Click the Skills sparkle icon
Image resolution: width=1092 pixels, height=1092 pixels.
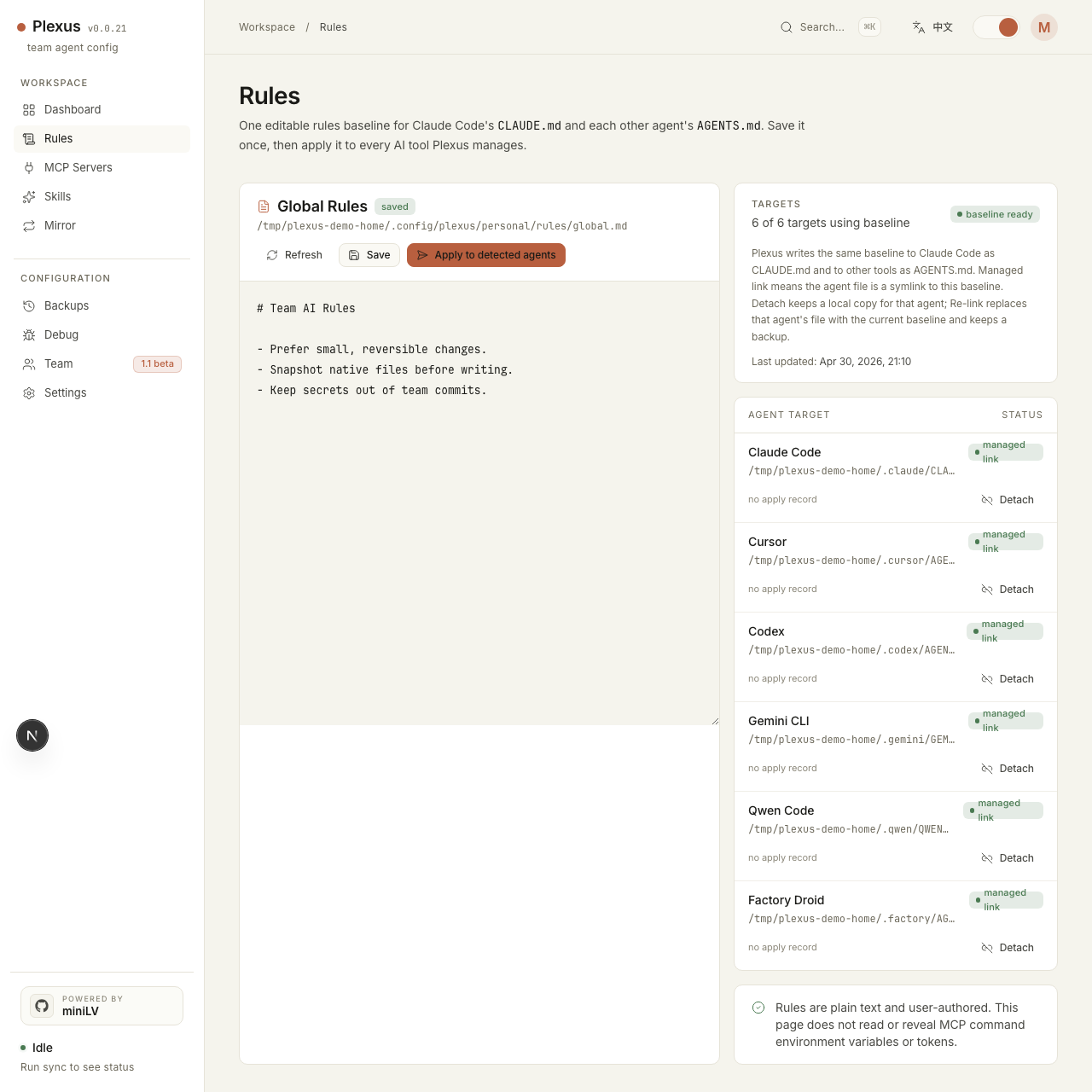tap(29, 197)
